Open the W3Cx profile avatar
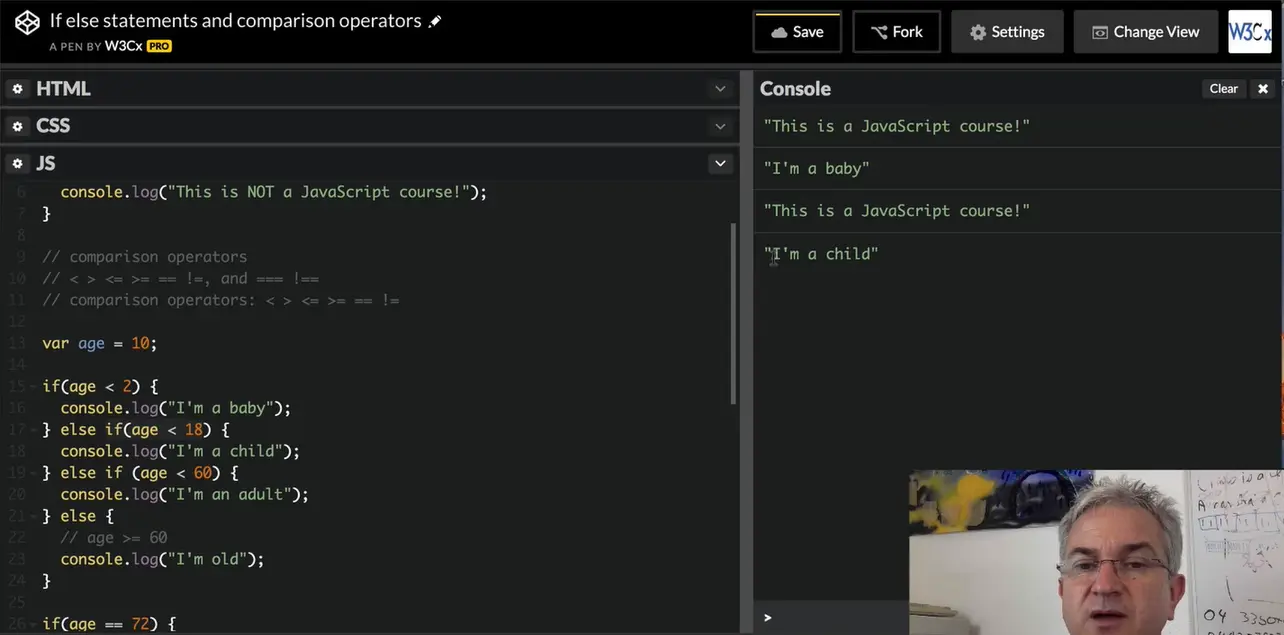Screen dimensions: 1284x635 click(x=1249, y=32)
